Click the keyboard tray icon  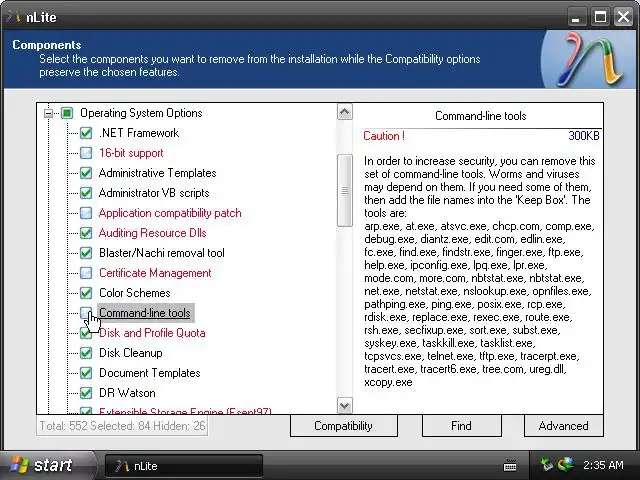click(x=510, y=465)
